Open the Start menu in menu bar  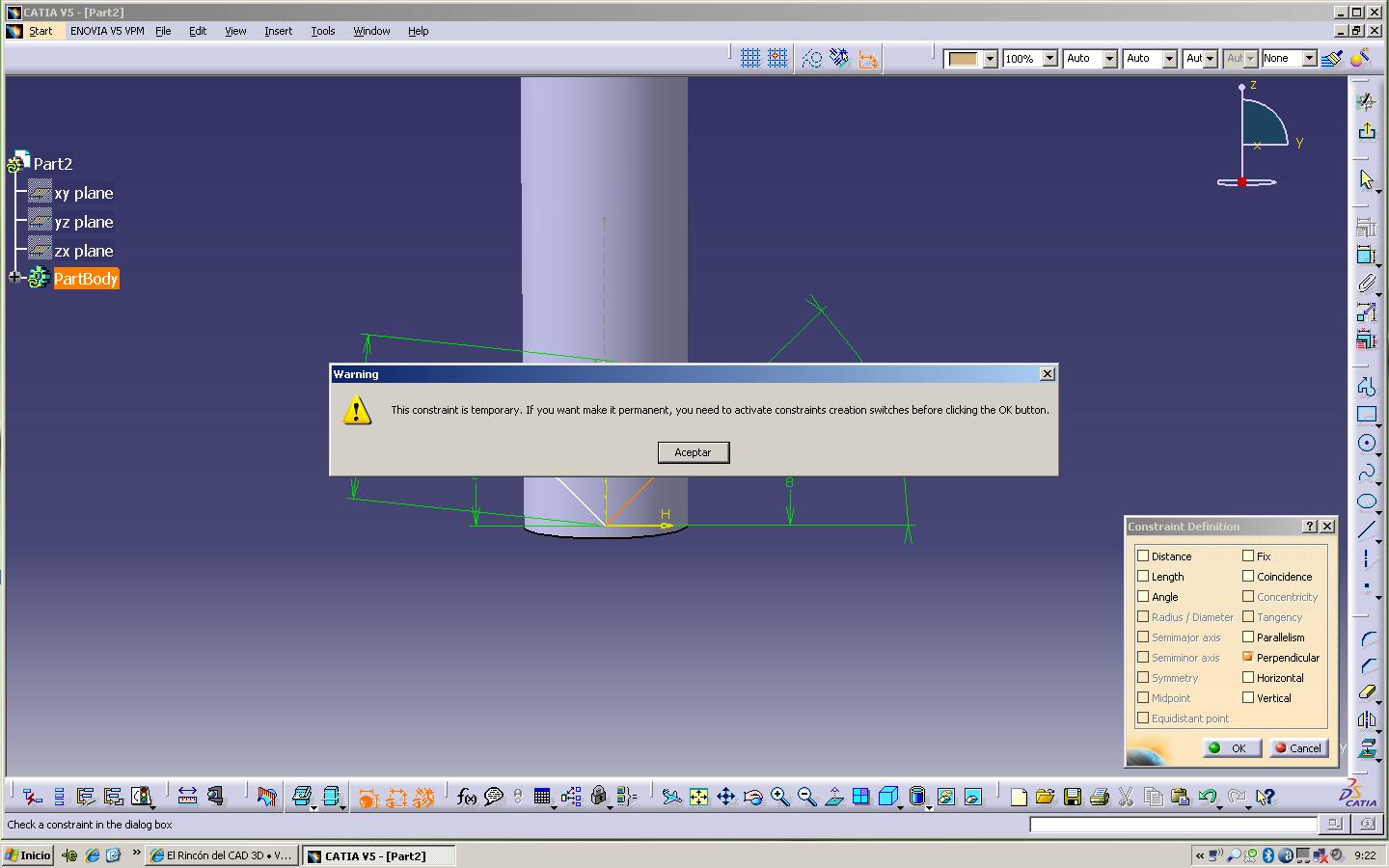click(x=41, y=31)
